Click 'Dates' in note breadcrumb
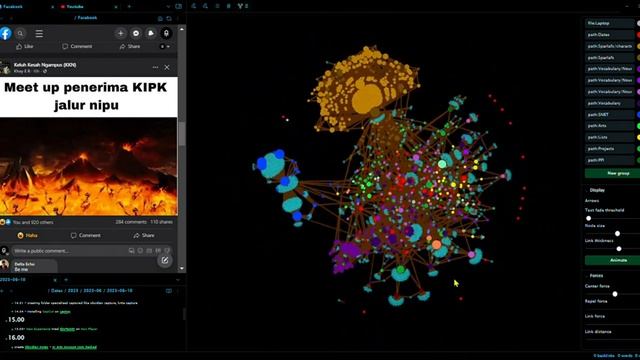The width and height of the screenshot is (640, 360). pos(57,291)
